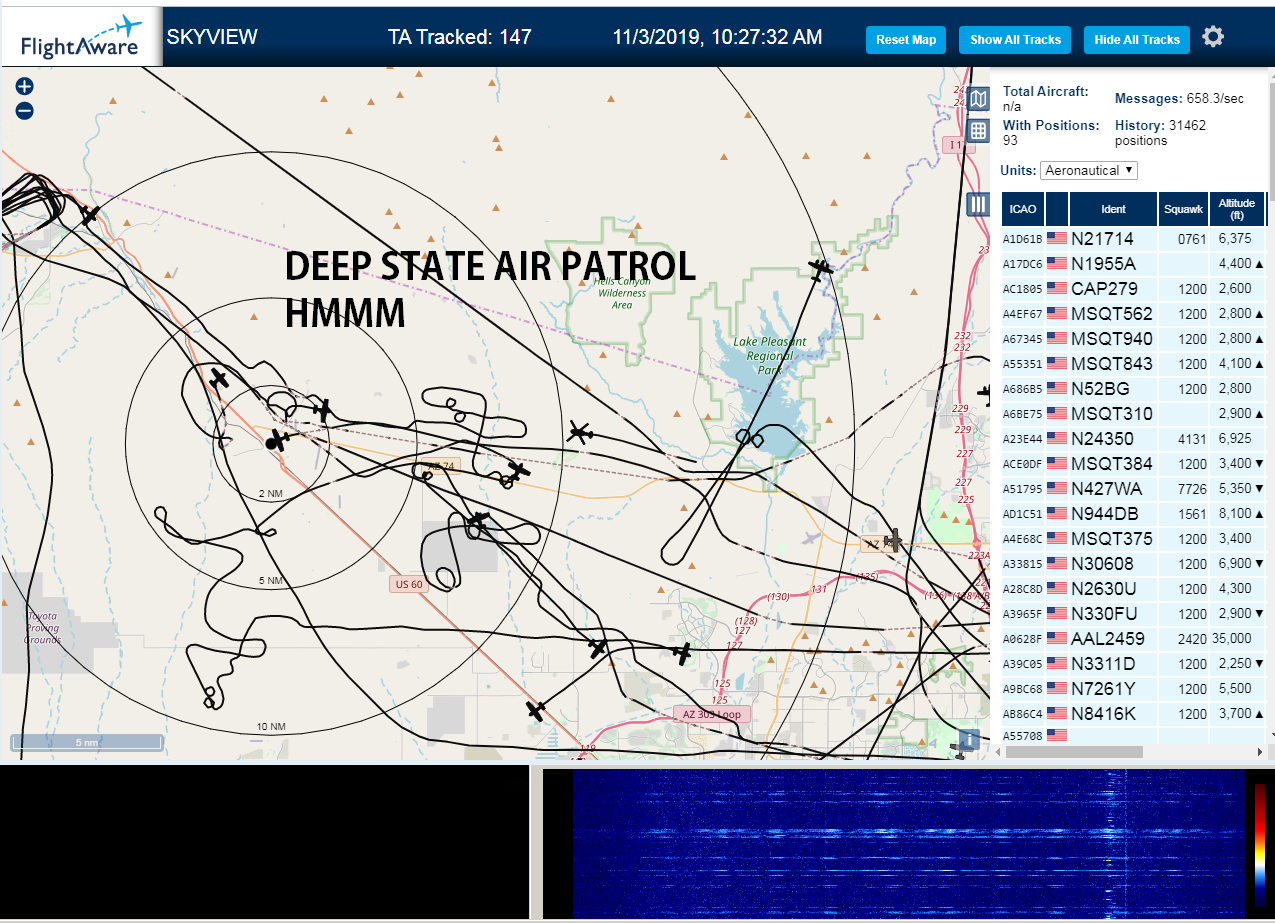The image size is (1275, 923).
Task: Select MSQT310 in the aircraft list
Action: (1134, 414)
